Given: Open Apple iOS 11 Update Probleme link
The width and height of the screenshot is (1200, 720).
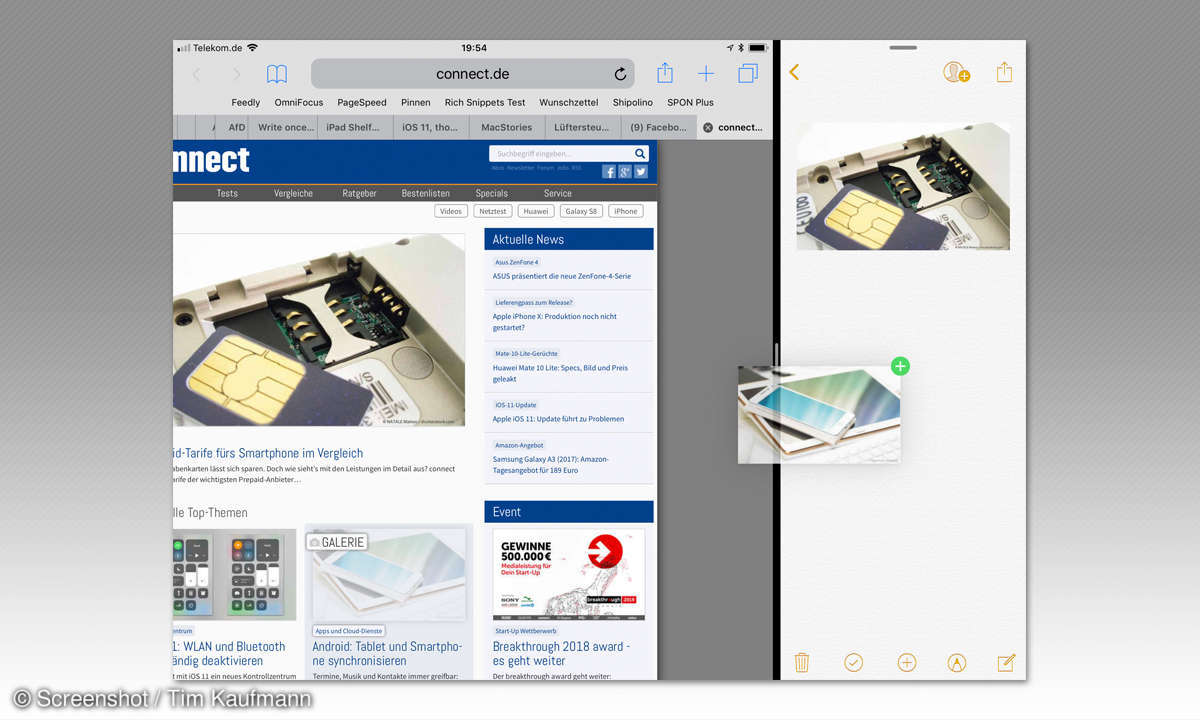Looking at the screenshot, I should (558, 419).
